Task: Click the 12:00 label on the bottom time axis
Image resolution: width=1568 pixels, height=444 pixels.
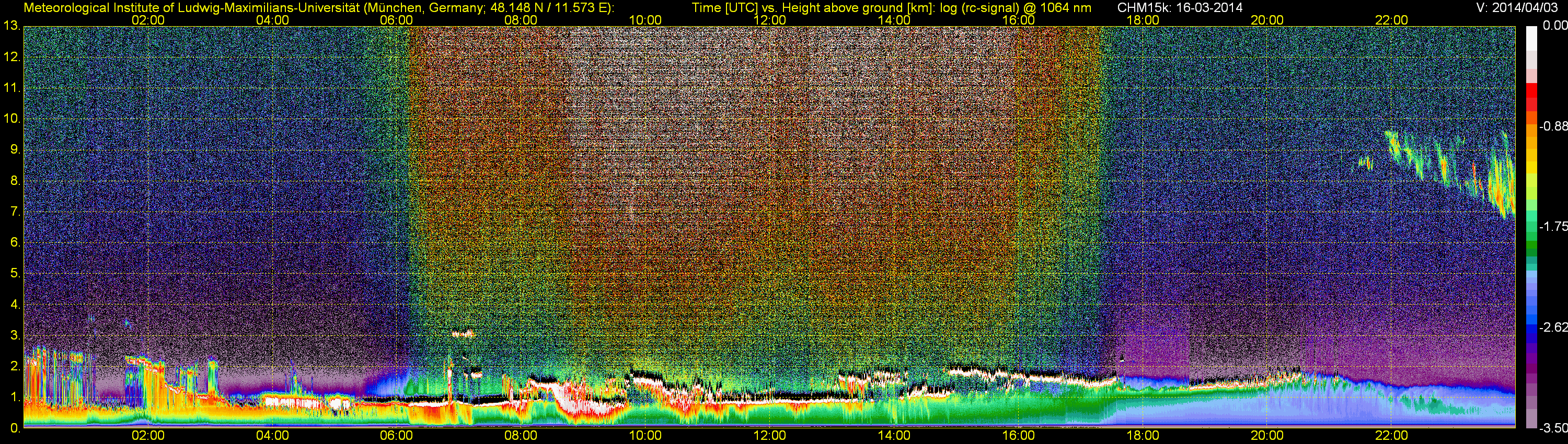Action: 769,436
